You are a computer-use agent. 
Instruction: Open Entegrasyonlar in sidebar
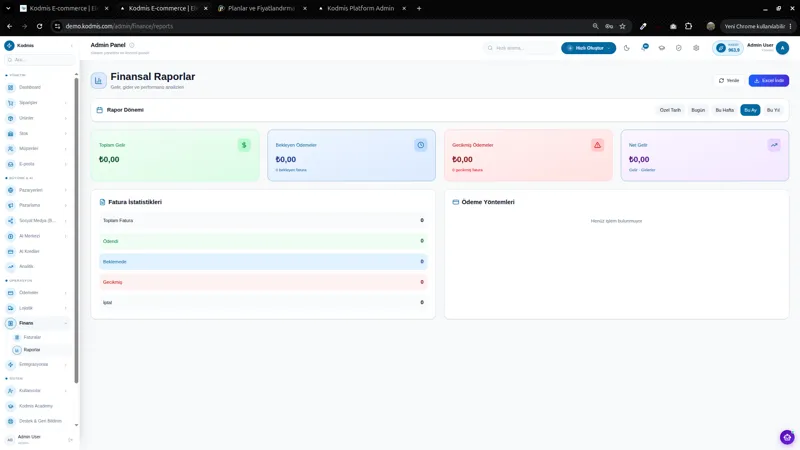tap(33, 364)
